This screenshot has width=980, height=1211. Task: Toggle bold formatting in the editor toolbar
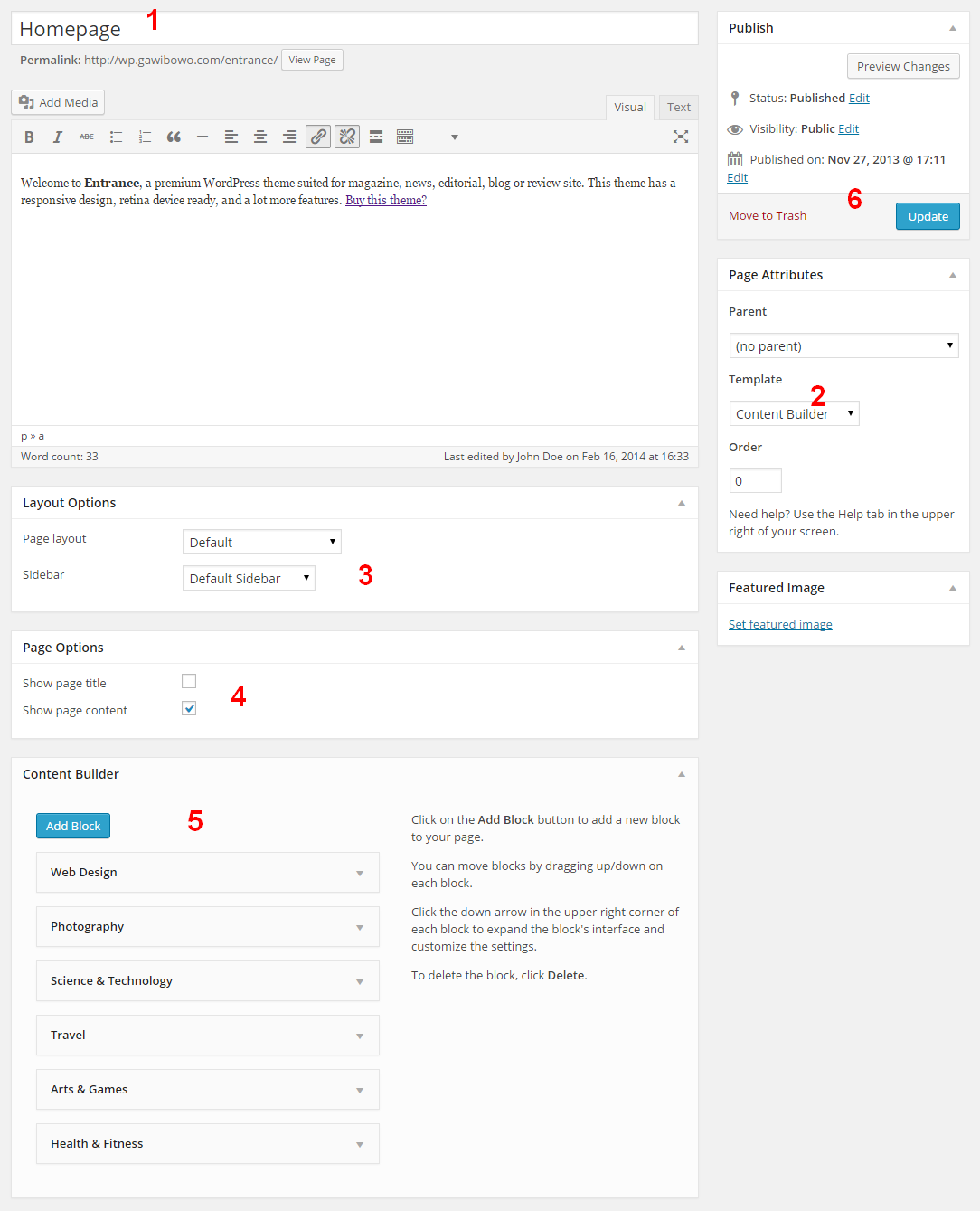29,137
